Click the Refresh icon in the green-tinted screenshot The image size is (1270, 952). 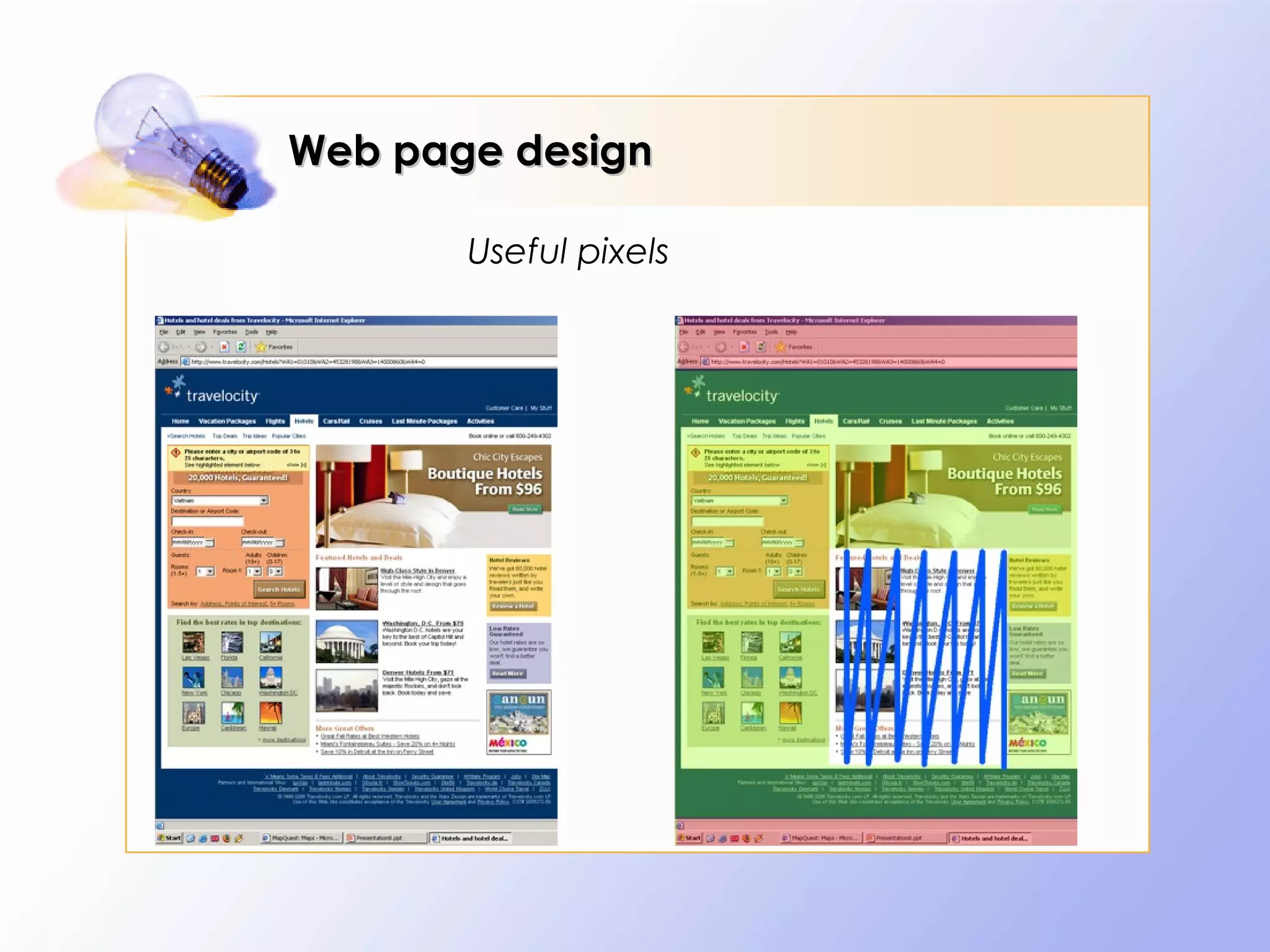pos(761,347)
